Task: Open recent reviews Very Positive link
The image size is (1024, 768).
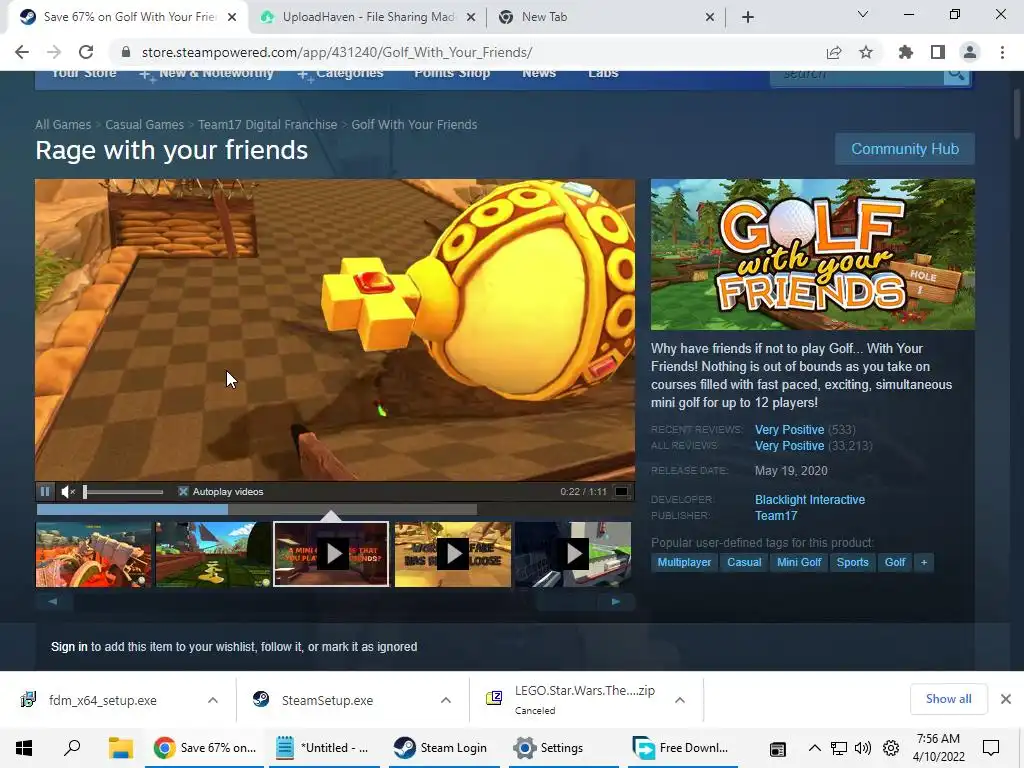Action: click(789, 430)
